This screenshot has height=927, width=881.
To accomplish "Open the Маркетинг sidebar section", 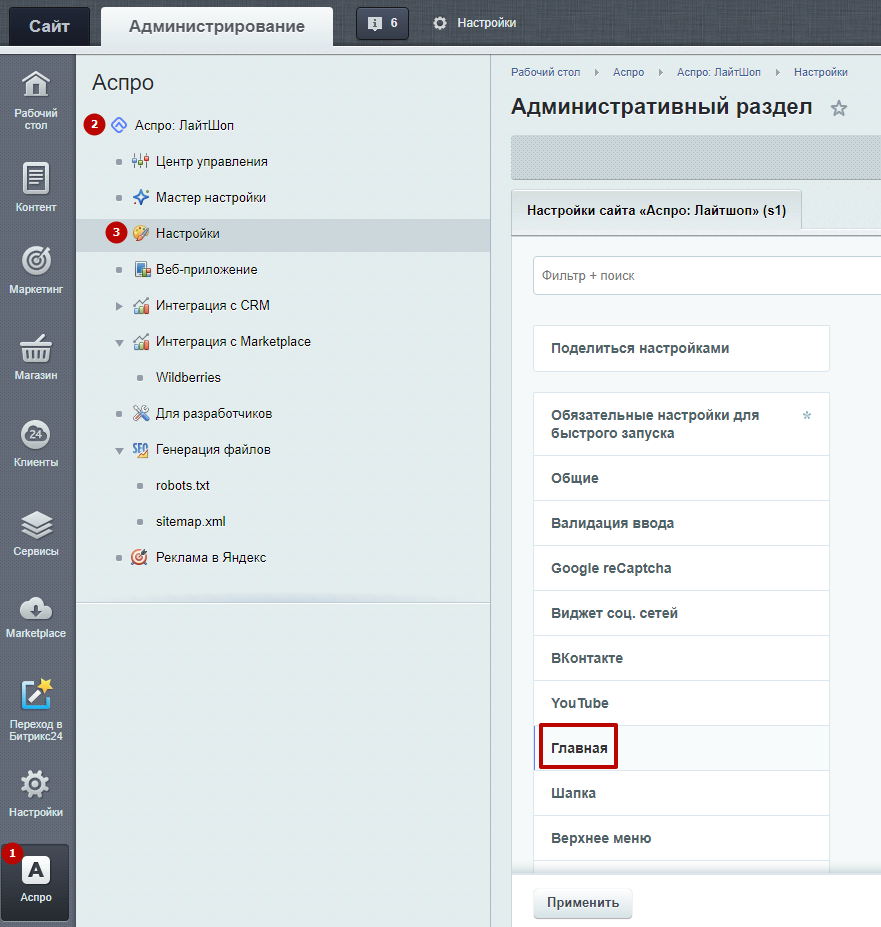I will coord(36,269).
